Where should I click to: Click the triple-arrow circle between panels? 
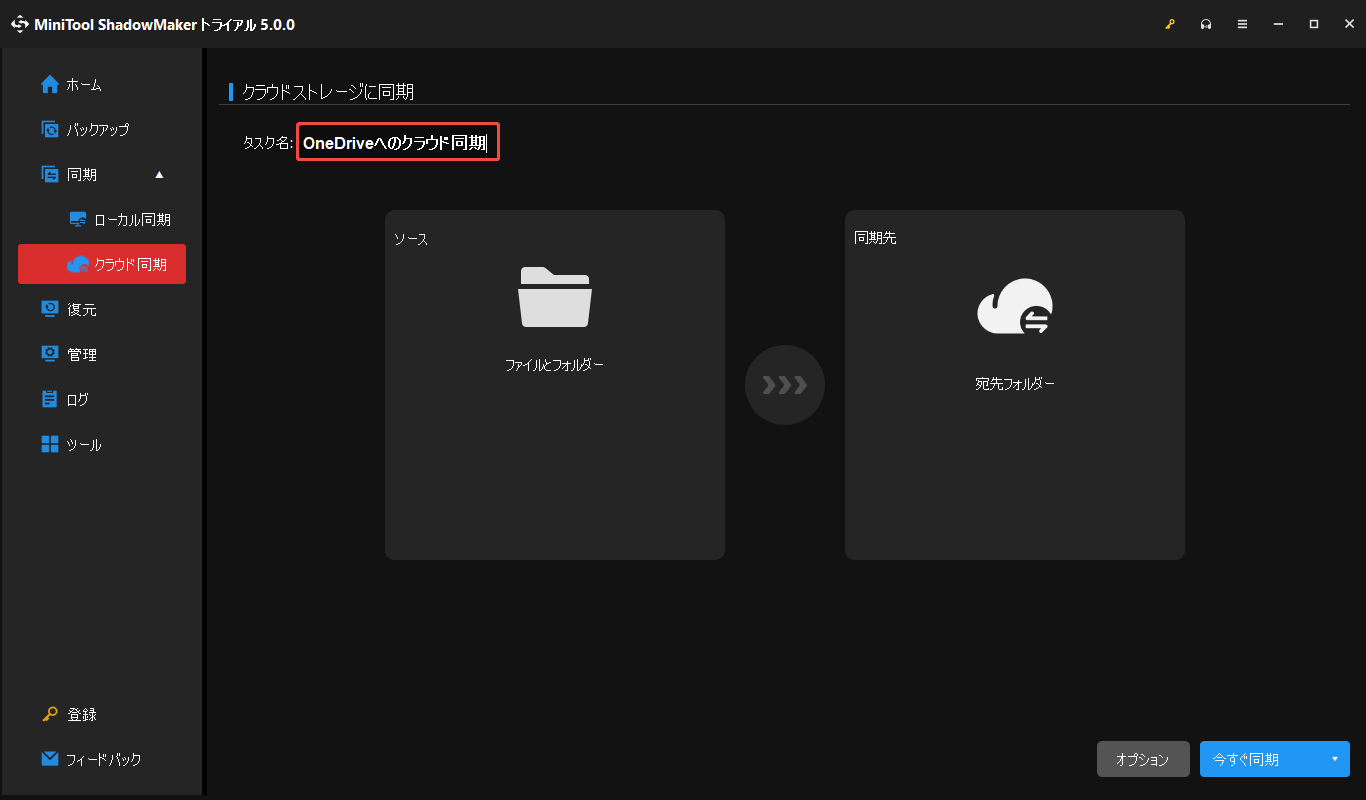[x=785, y=385]
